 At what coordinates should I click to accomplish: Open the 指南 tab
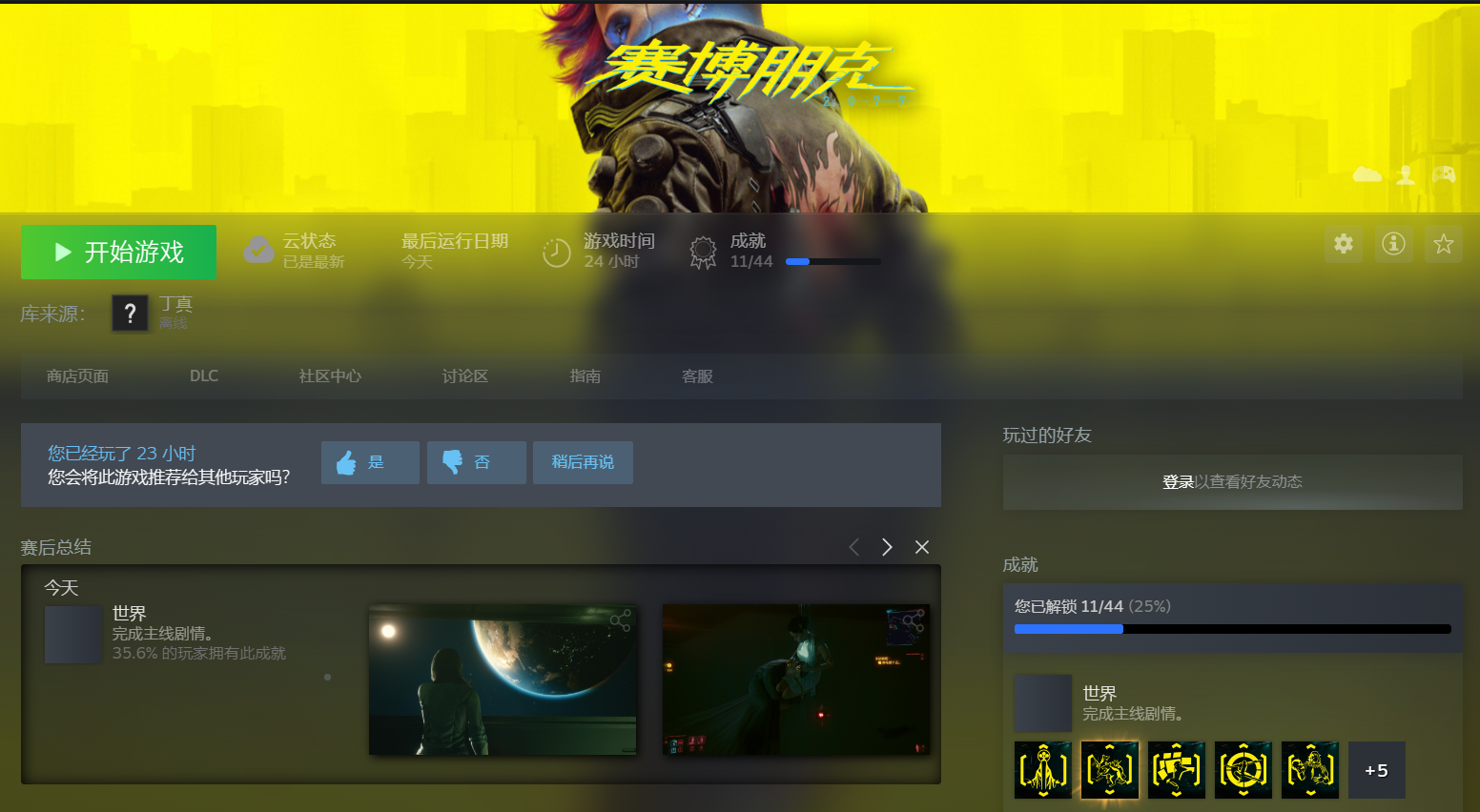[586, 376]
